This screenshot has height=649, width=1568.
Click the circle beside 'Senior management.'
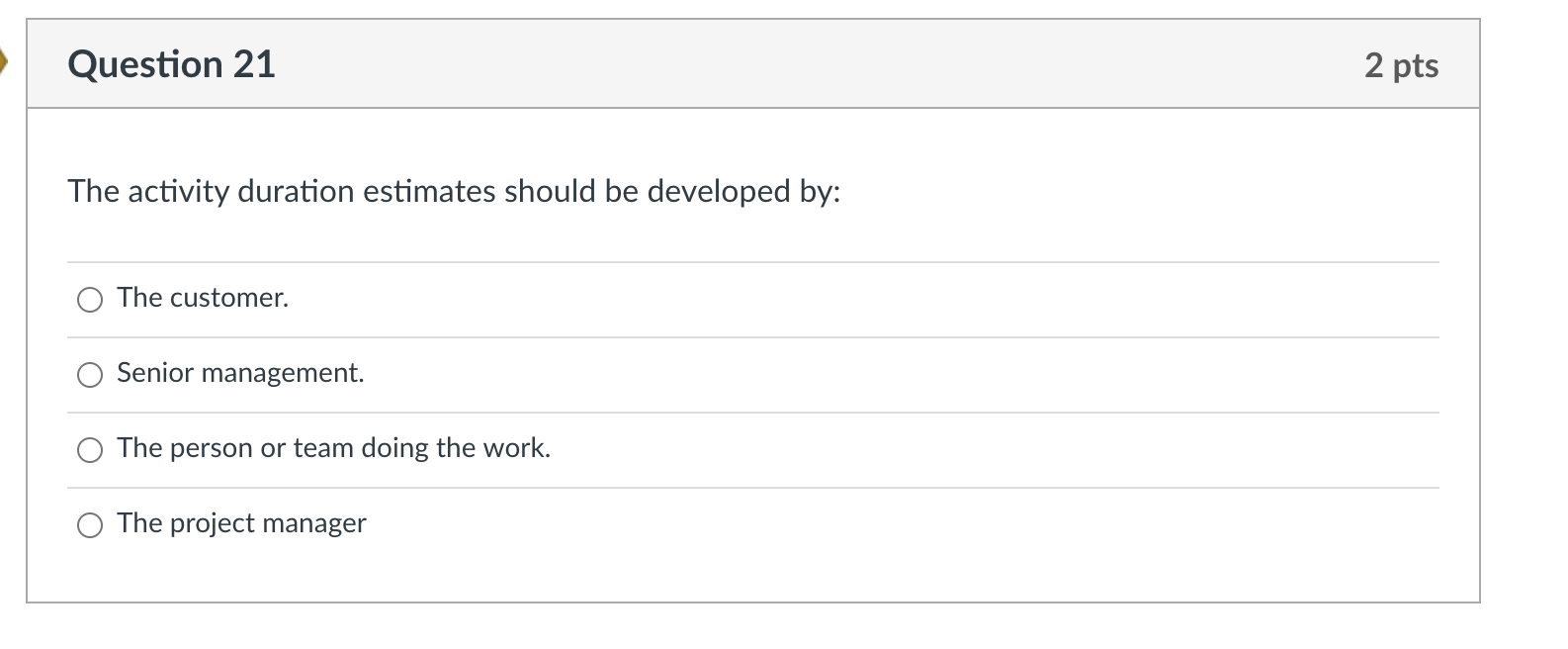pyautogui.click(x=90, y=375)
